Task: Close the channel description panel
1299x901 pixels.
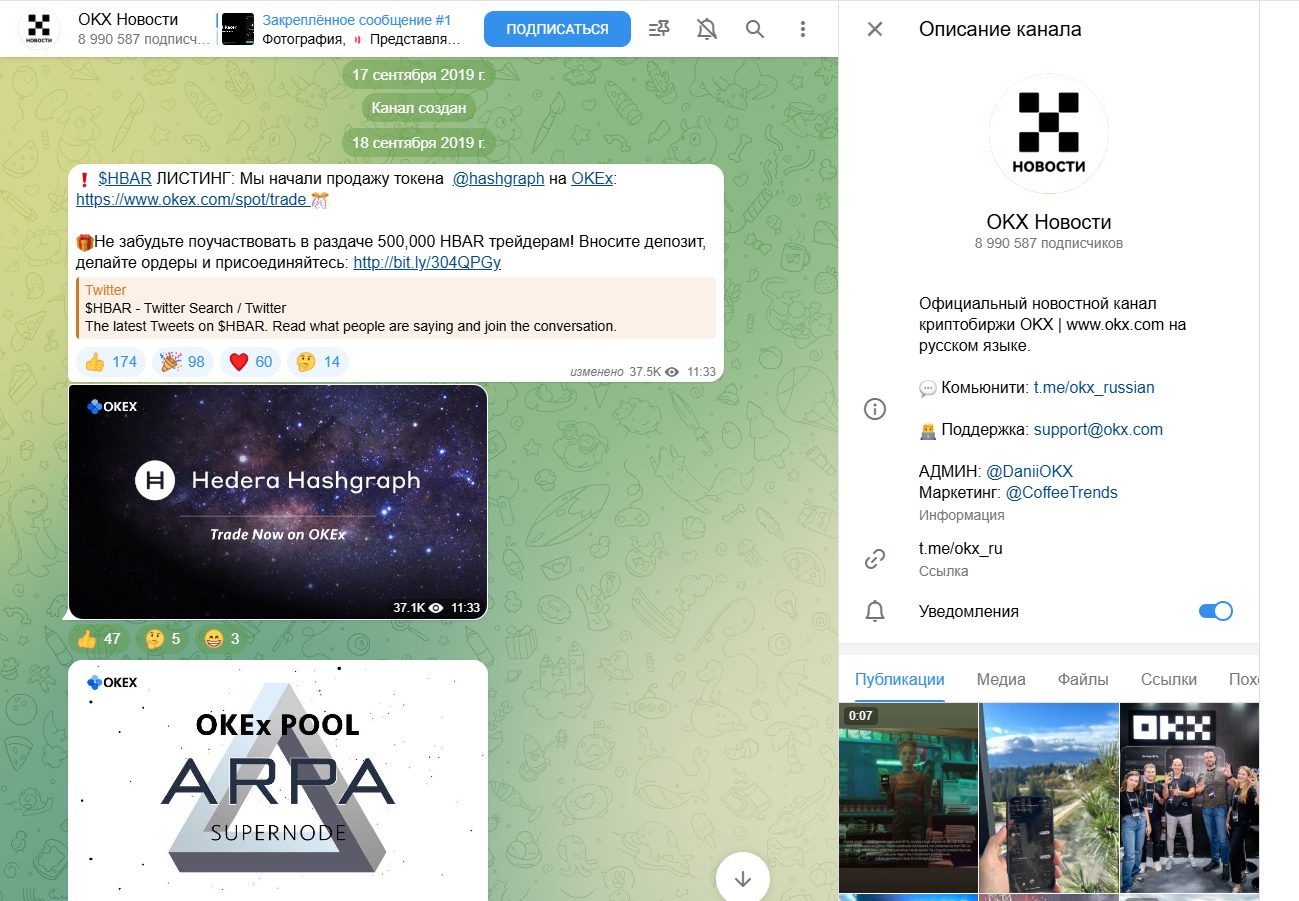Action: coord(875,29)
